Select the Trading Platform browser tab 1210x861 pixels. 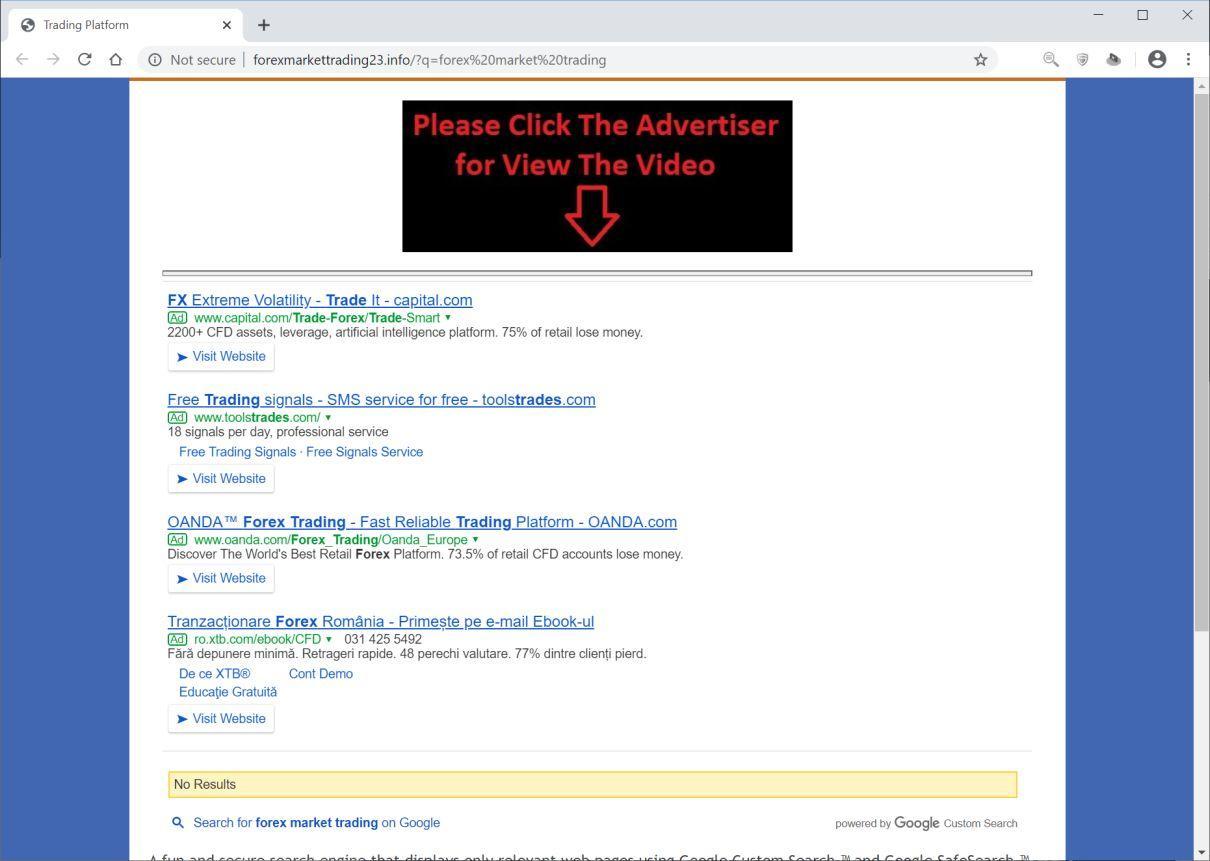click(x=110, y=24)
